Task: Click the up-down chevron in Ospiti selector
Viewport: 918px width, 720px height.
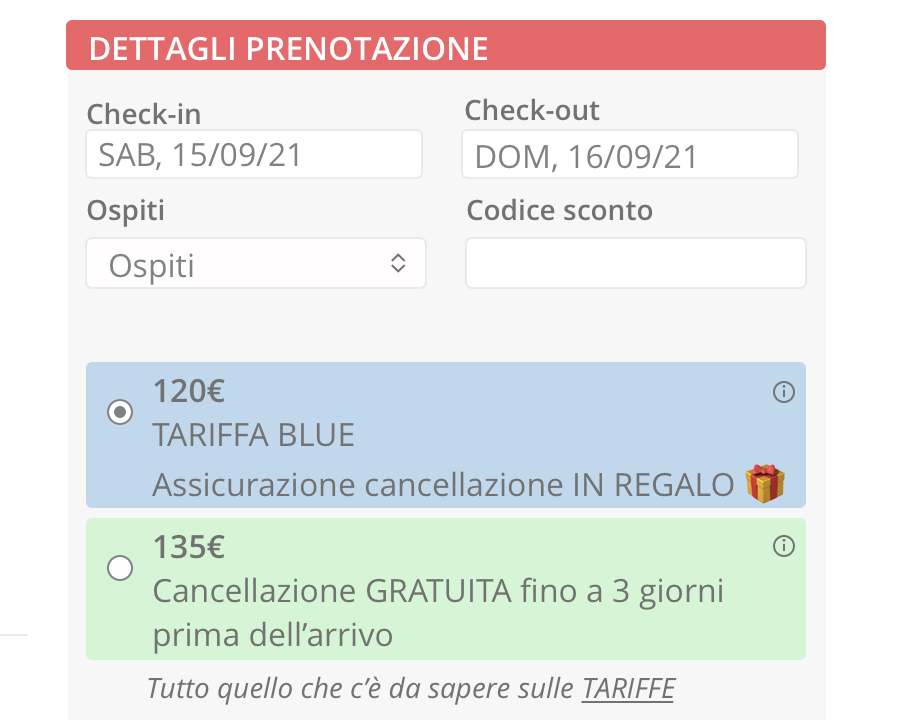Action: 398,263
